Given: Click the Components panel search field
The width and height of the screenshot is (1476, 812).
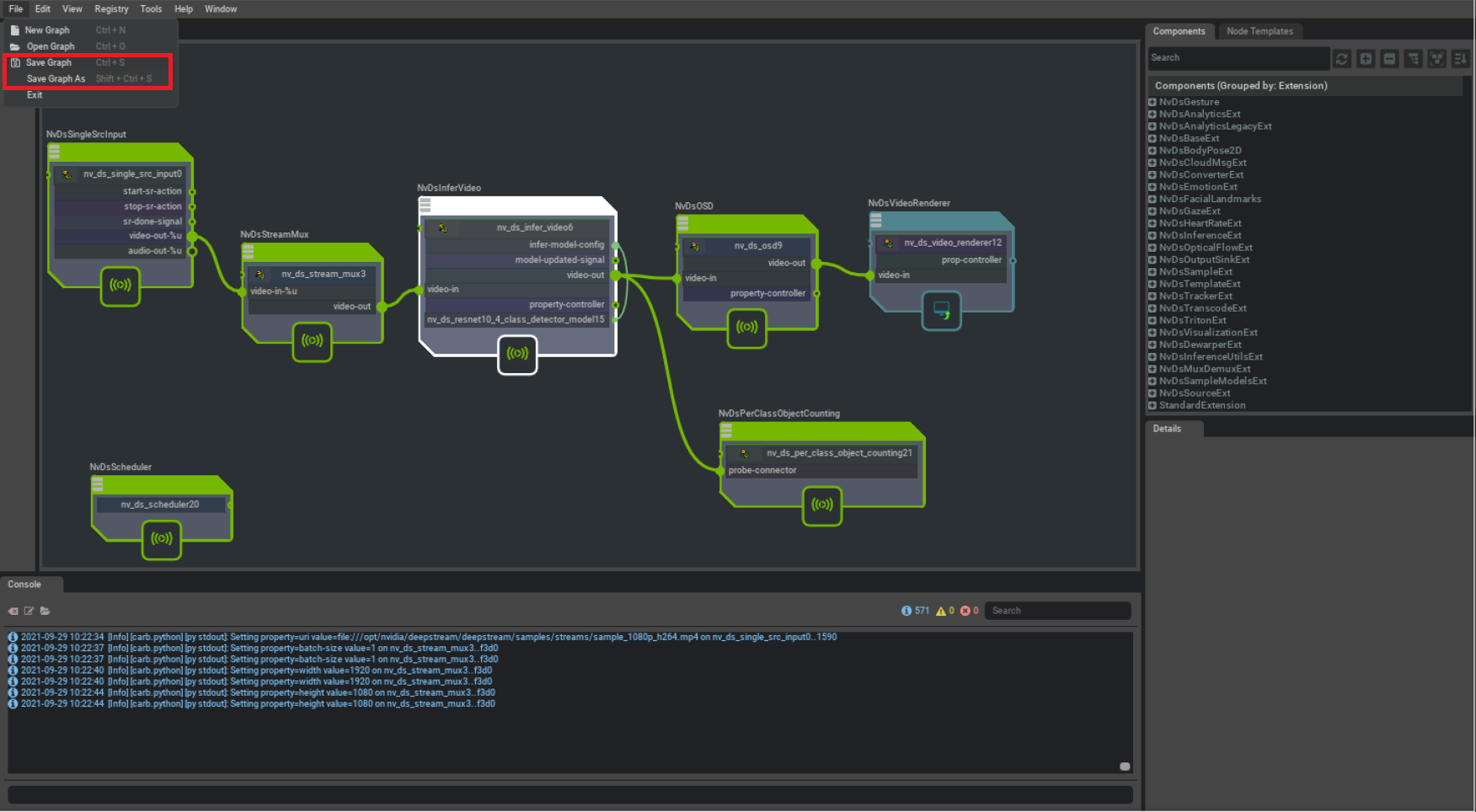Looking at the screenshot, I should (1238, 58).
